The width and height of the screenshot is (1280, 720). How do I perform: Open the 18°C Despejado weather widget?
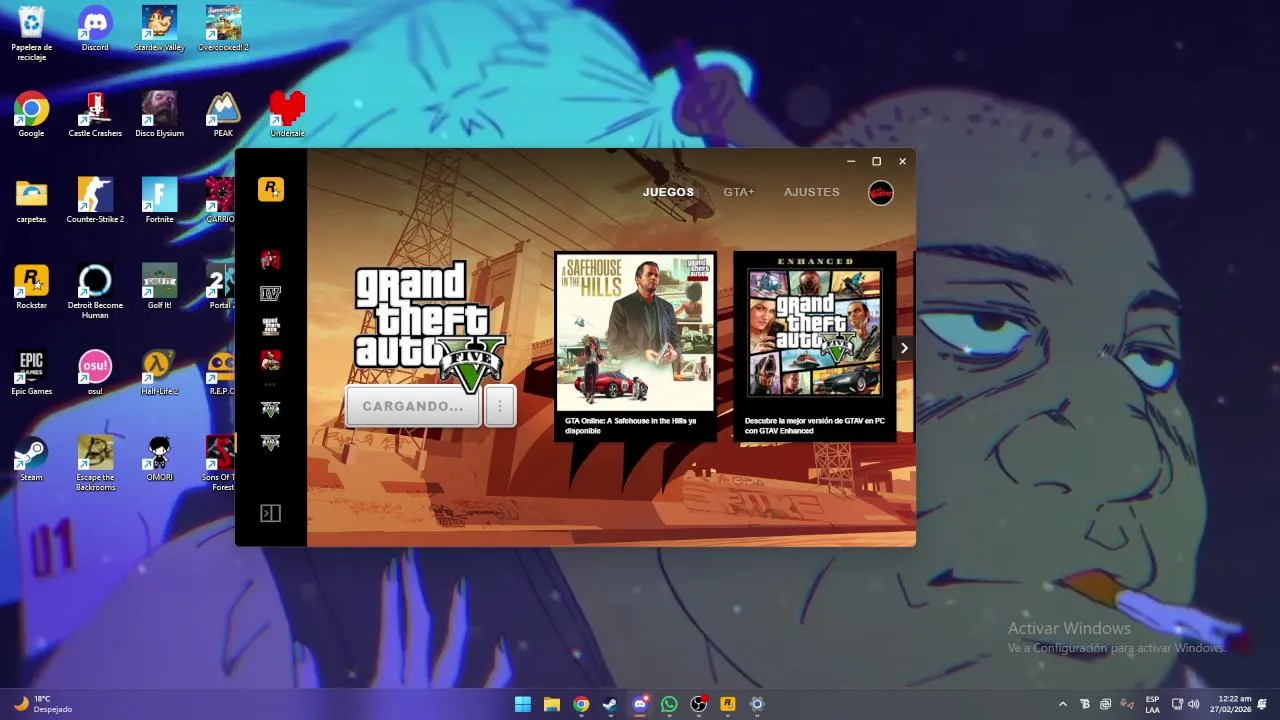point(44,704)
